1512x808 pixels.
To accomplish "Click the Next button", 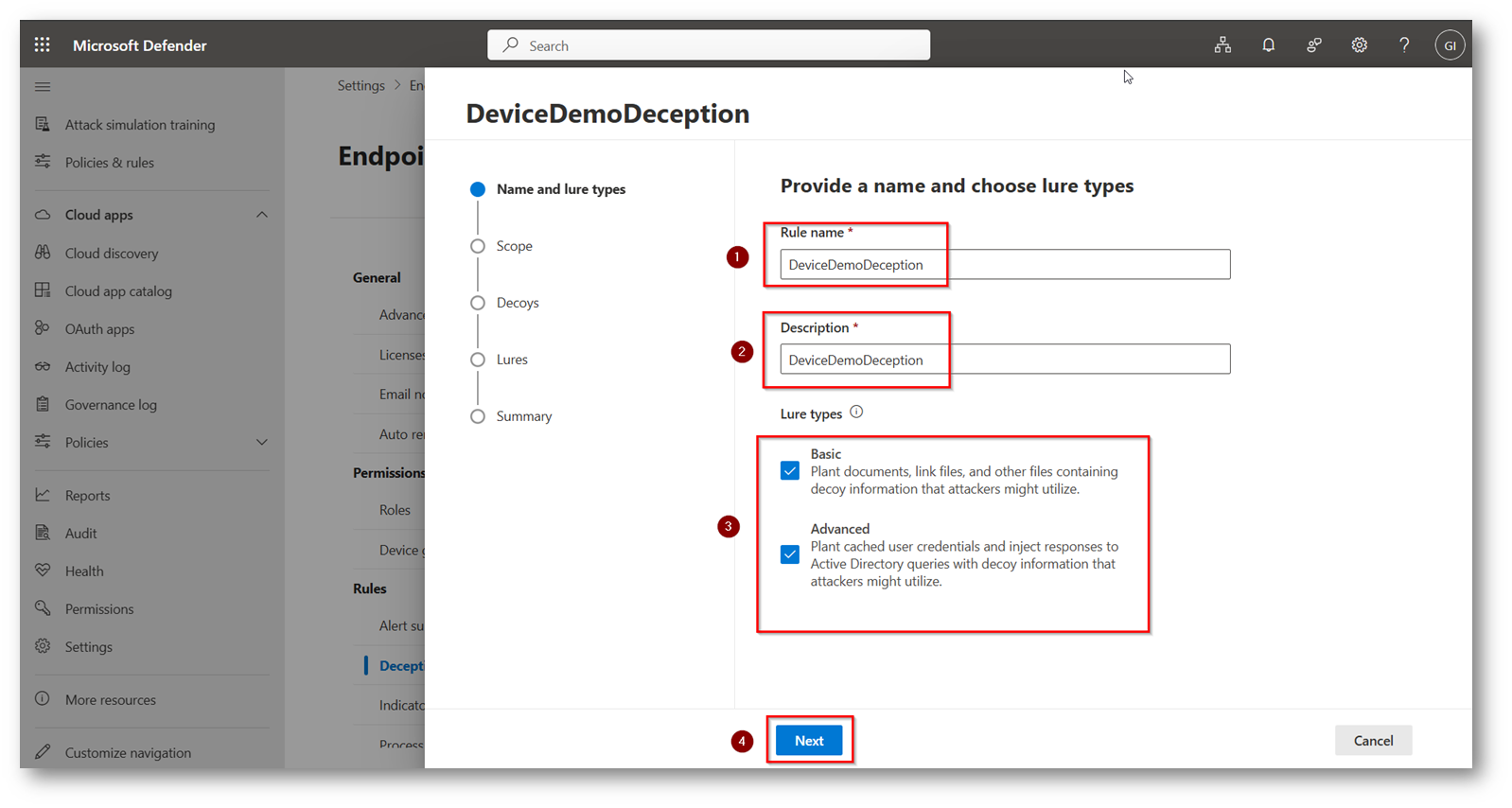I will (x=809, y=740).
